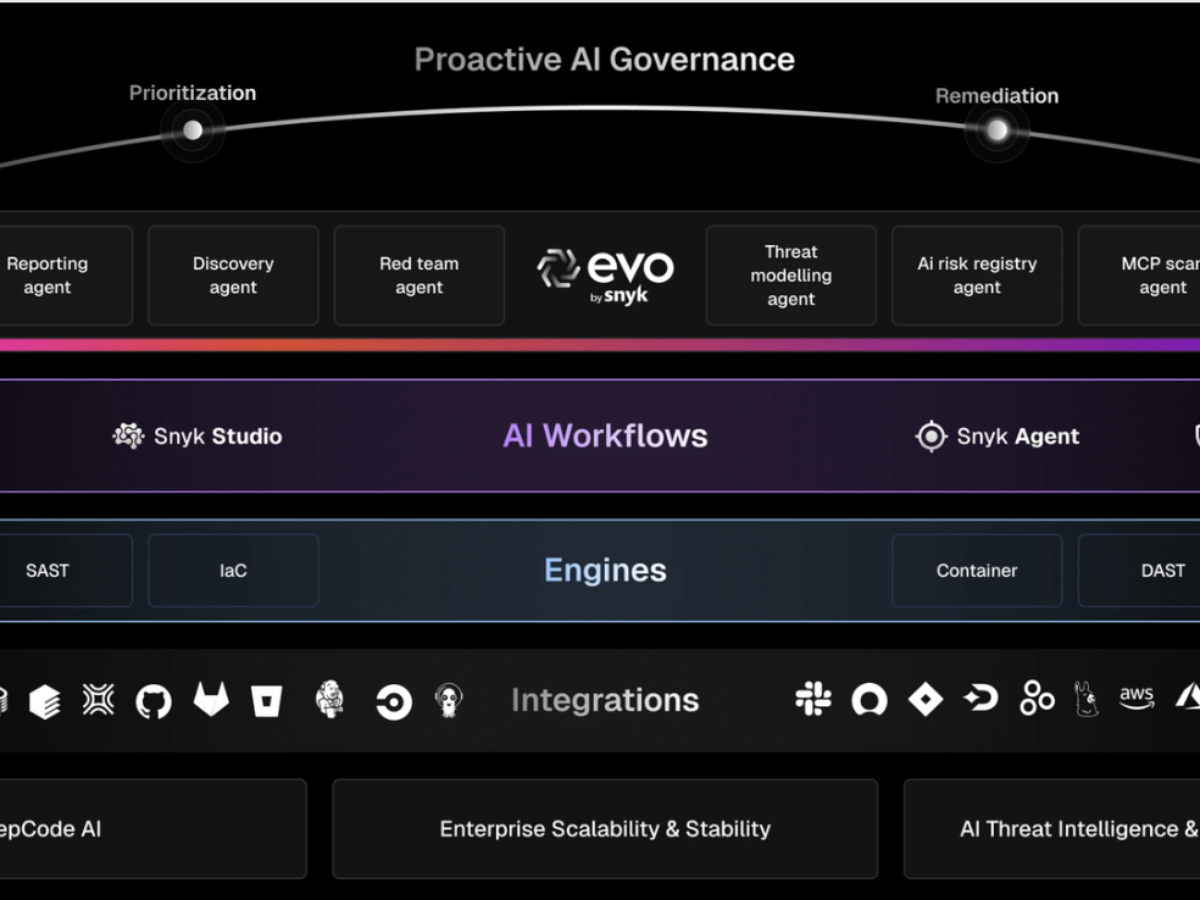Screen dimensions: 1200x900
Task: Open the Discovery agent card
Action: pos(233,275)
